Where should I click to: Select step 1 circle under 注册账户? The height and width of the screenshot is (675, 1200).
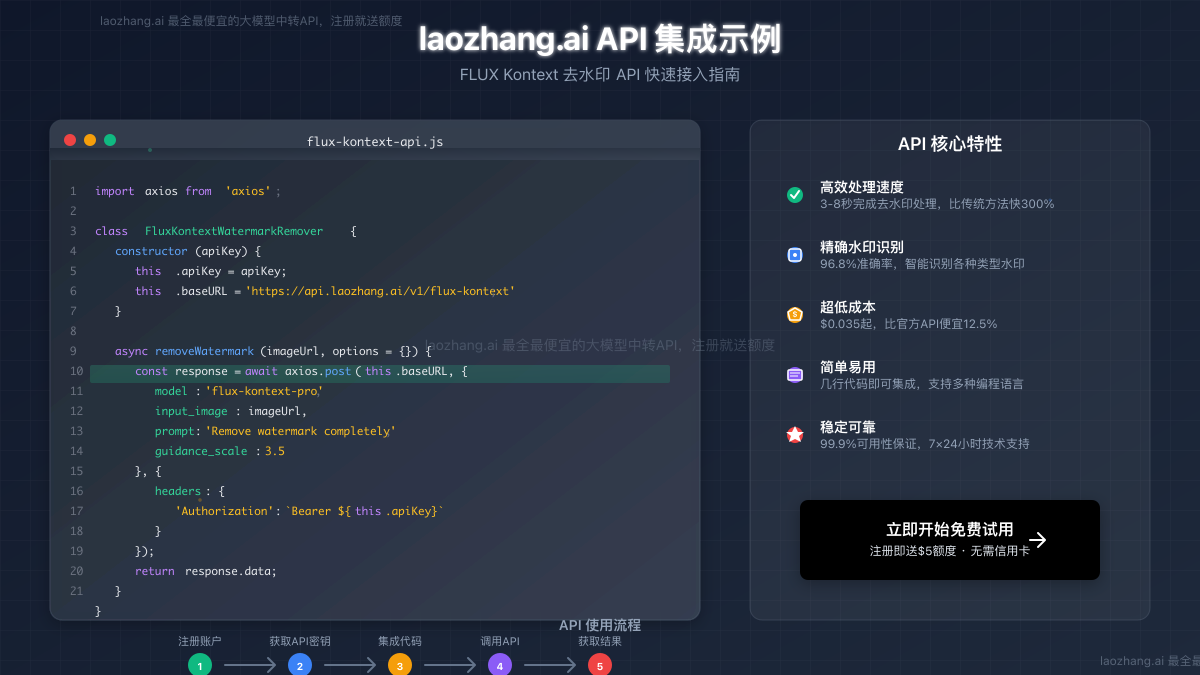[x=200, y=665]
